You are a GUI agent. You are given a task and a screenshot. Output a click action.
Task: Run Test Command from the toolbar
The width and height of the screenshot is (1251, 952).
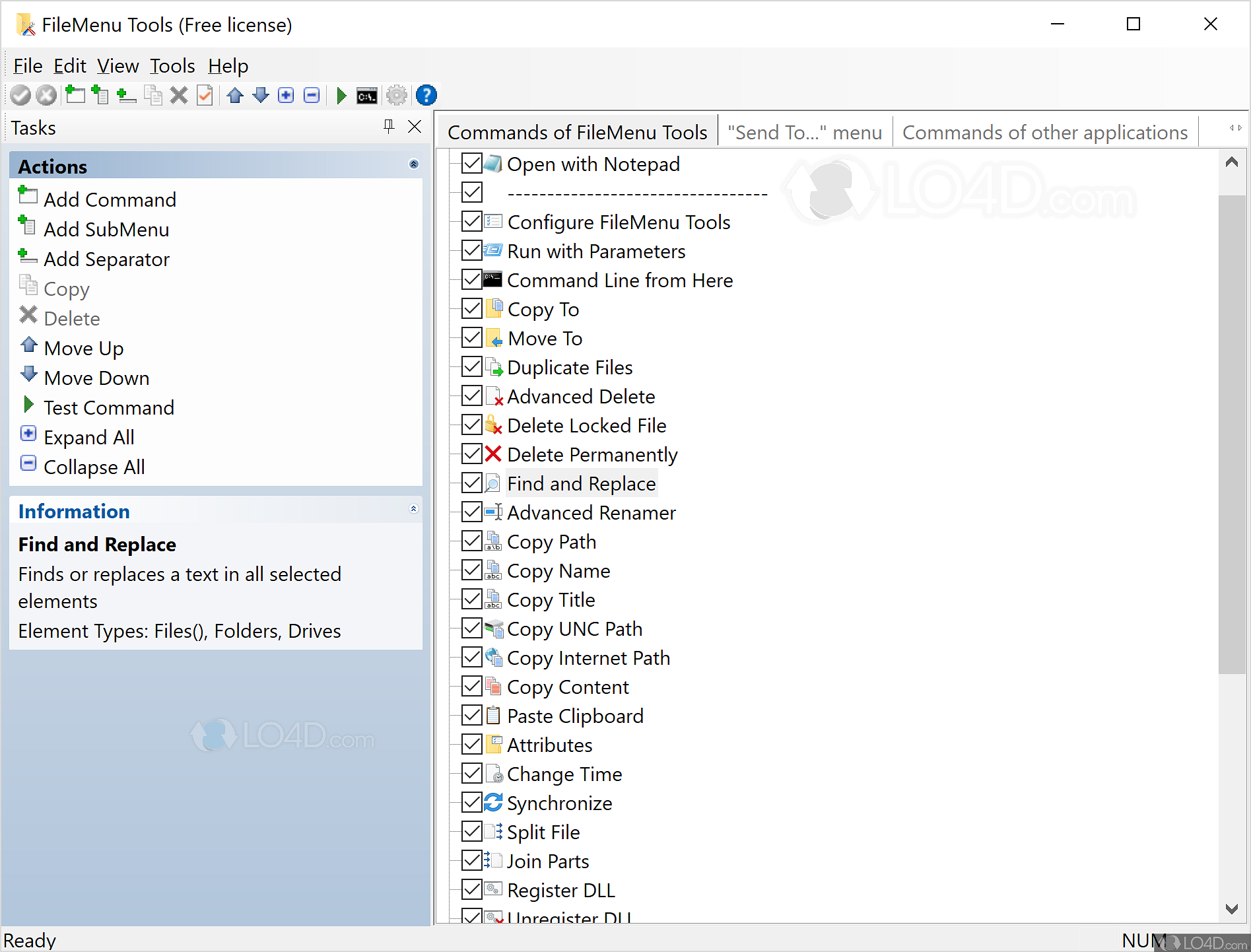(x=341, y=95)
